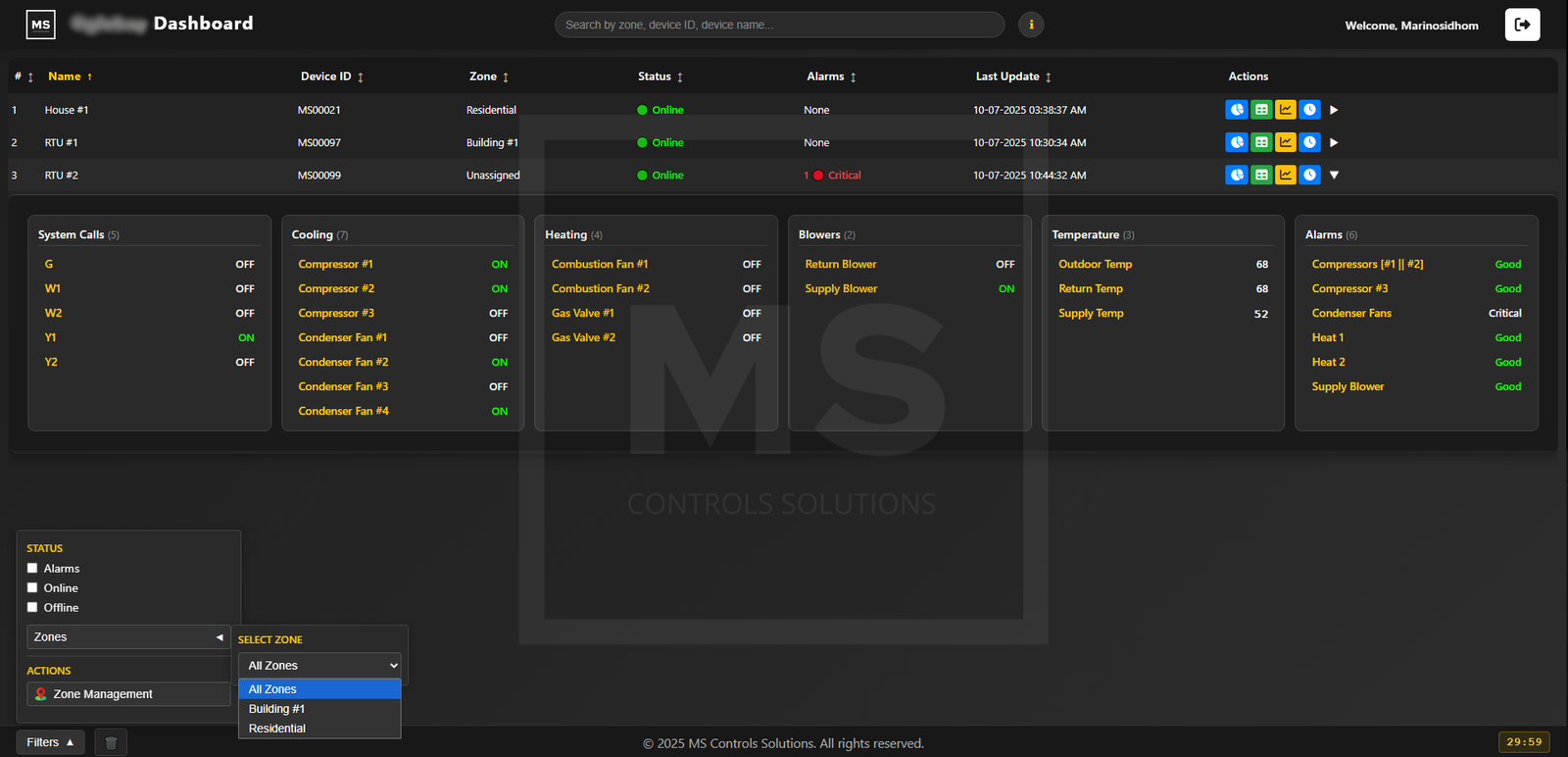1568x757 pixels.
Task: Click the MS logo in header
Action: 40,25
